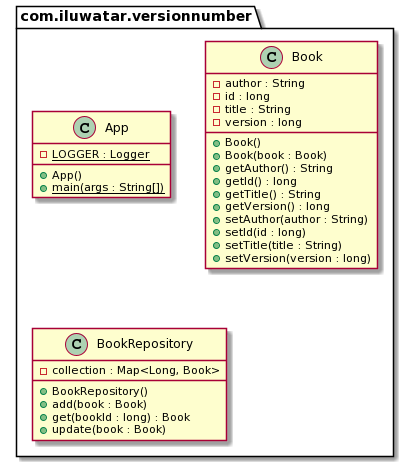Click the update(book : Book) method
This screenshot has height=462, width=409.
(109, 430)
